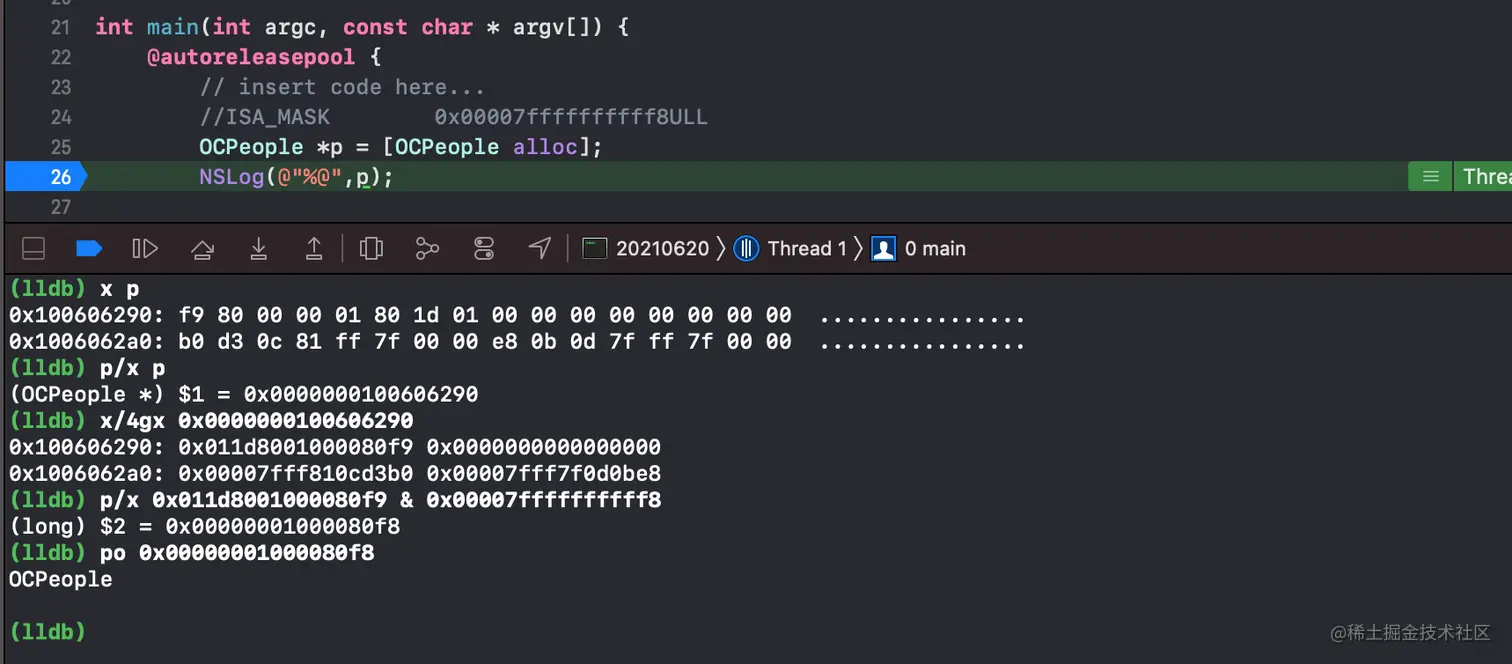Click the int main function declaration

click(362, 27)
